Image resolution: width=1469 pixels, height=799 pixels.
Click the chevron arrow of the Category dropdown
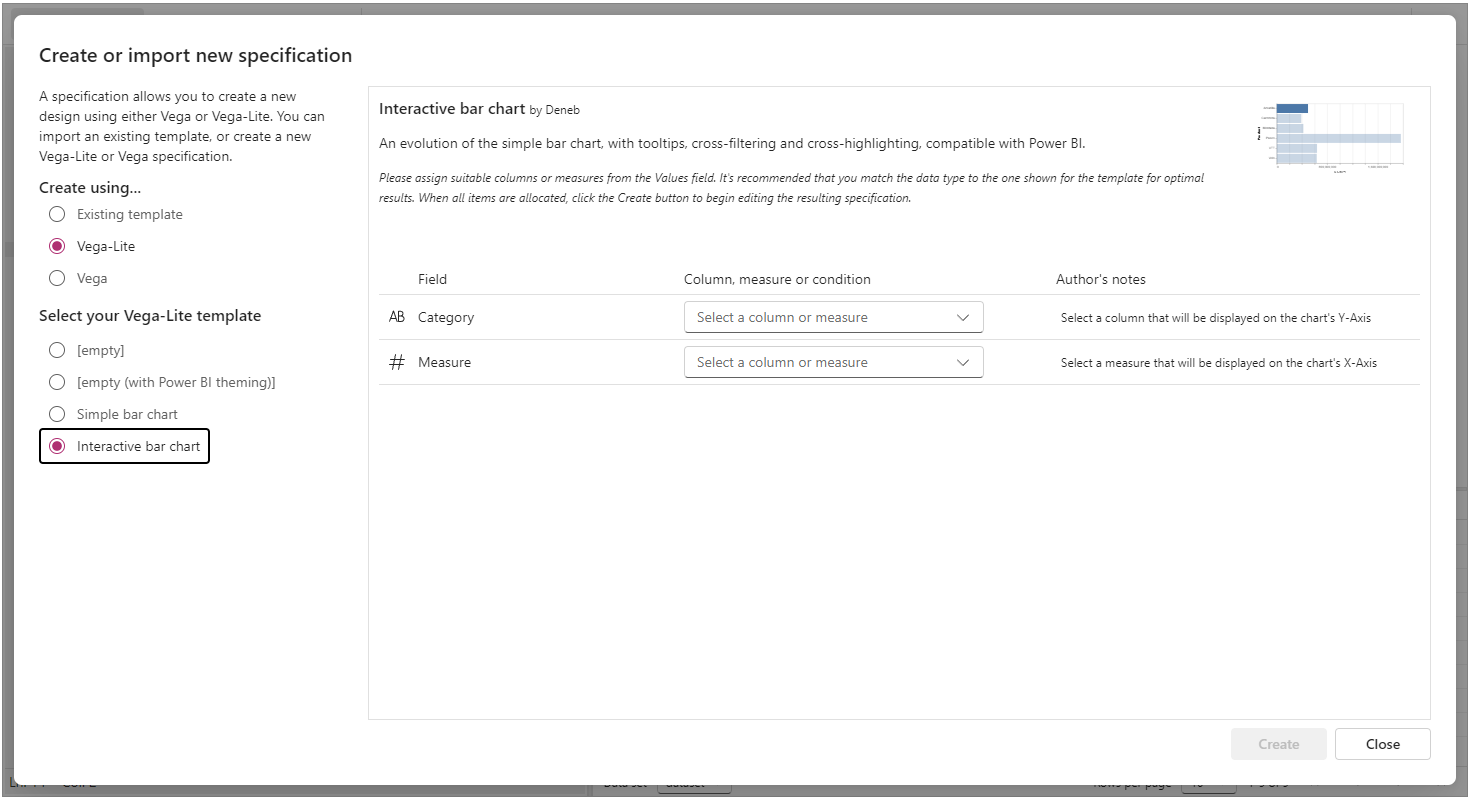point(963,317)
